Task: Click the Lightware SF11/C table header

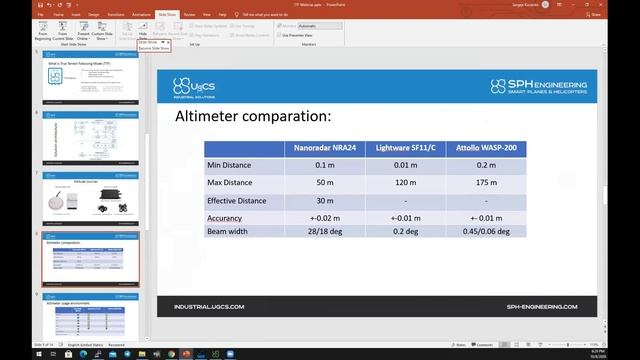Action: [x=405, y=148]
